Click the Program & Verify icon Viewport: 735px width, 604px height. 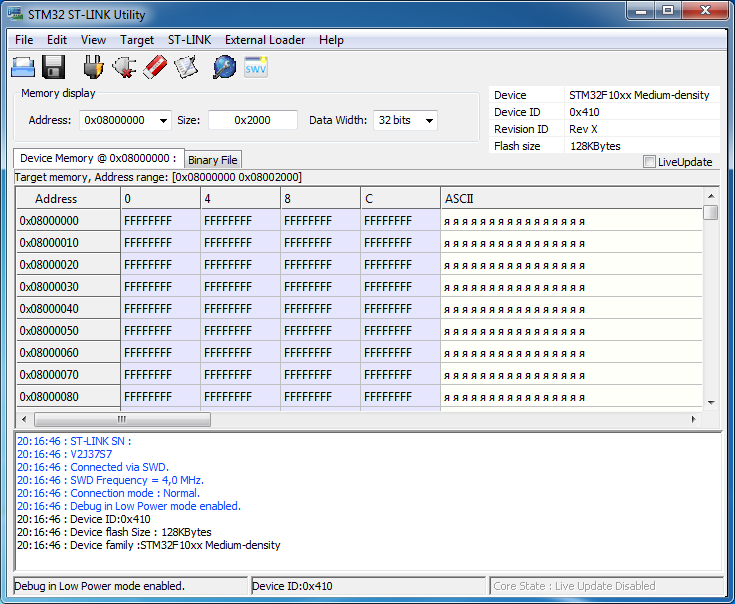tap(186, 67)
